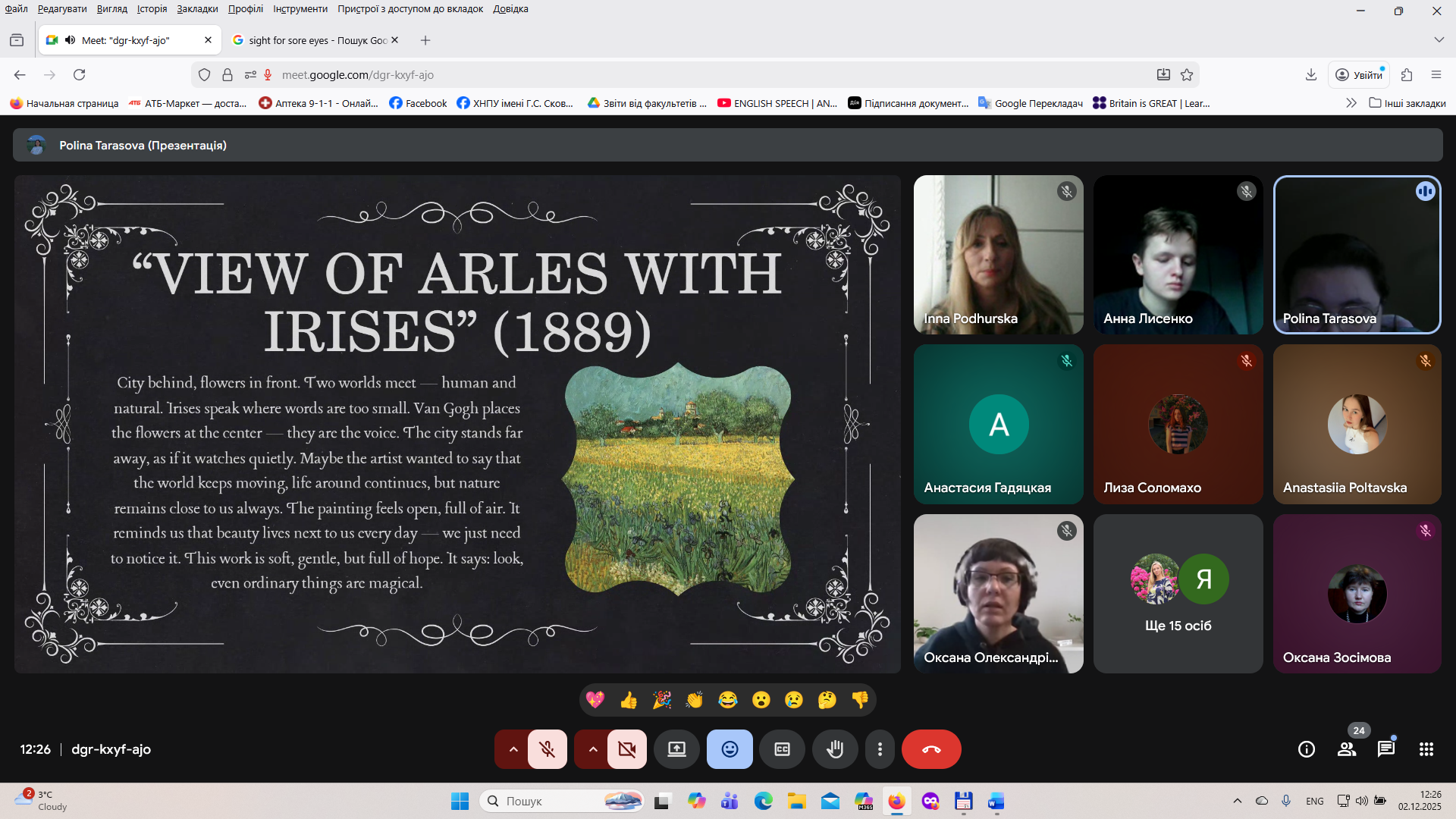Viewport: 1456px width, 819px height.
Task: Toggle closed captions CC button
Action: (782, 749)
